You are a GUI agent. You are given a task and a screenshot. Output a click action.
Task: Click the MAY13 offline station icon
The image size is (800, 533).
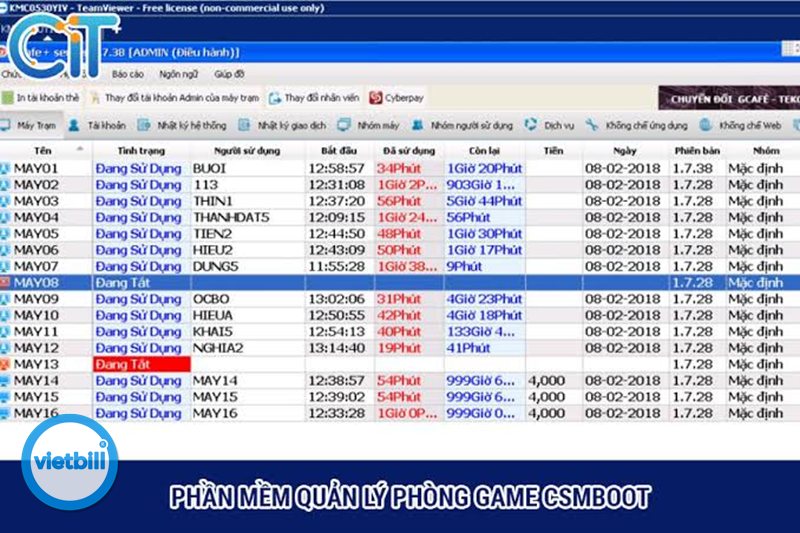pyautogui.click(x=5, y=364)
